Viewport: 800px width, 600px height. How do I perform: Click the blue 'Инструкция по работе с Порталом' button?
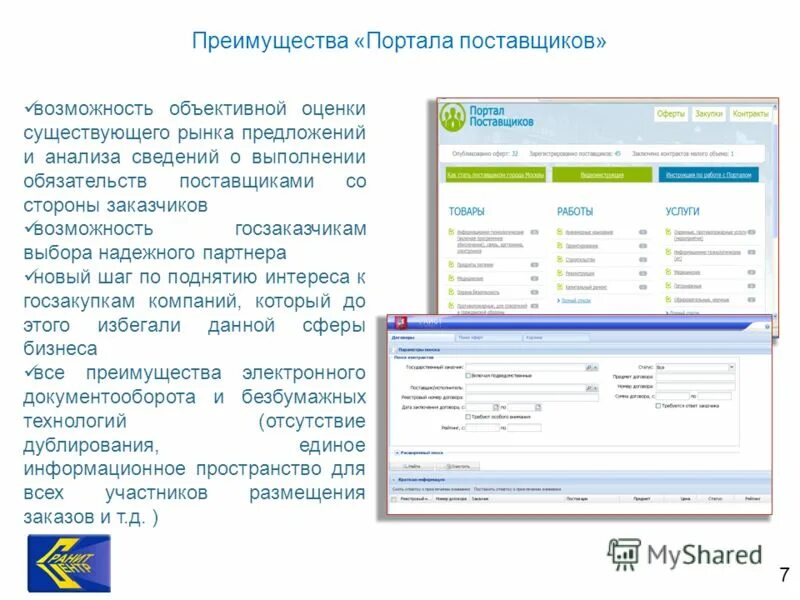[709, 174]
